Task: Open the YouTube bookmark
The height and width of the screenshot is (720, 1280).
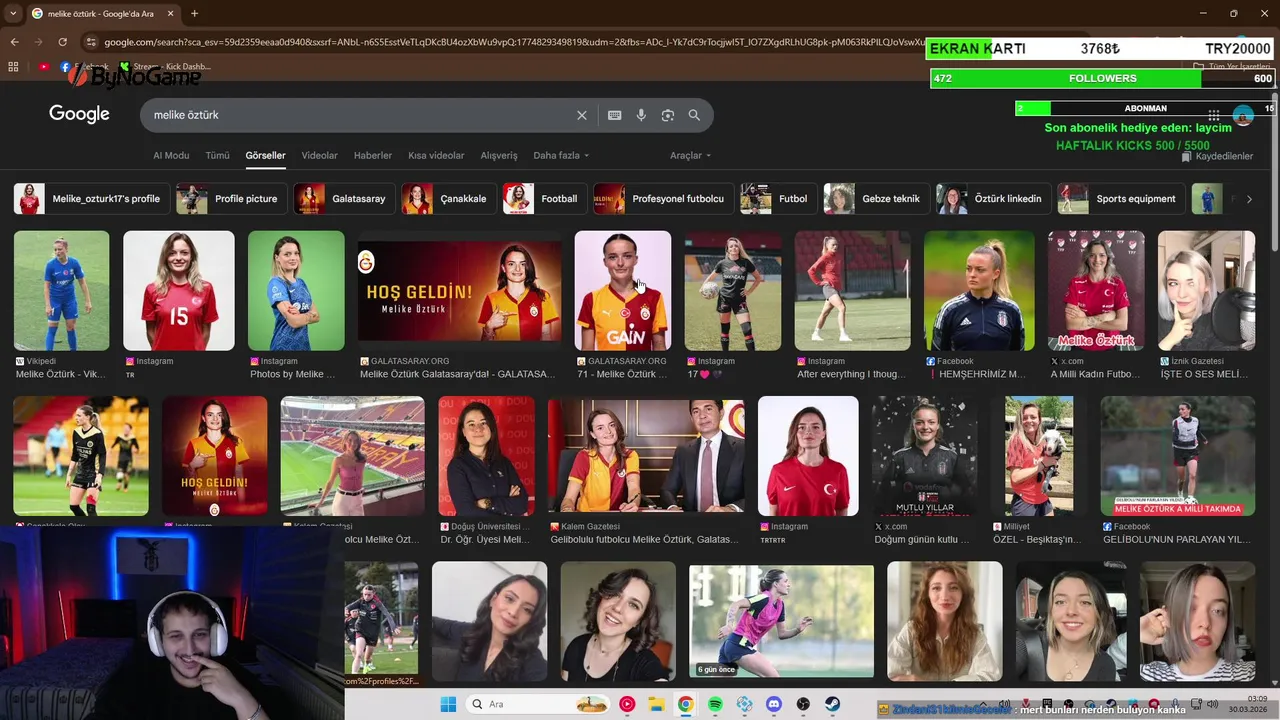Action: click(x=44, y=67)
